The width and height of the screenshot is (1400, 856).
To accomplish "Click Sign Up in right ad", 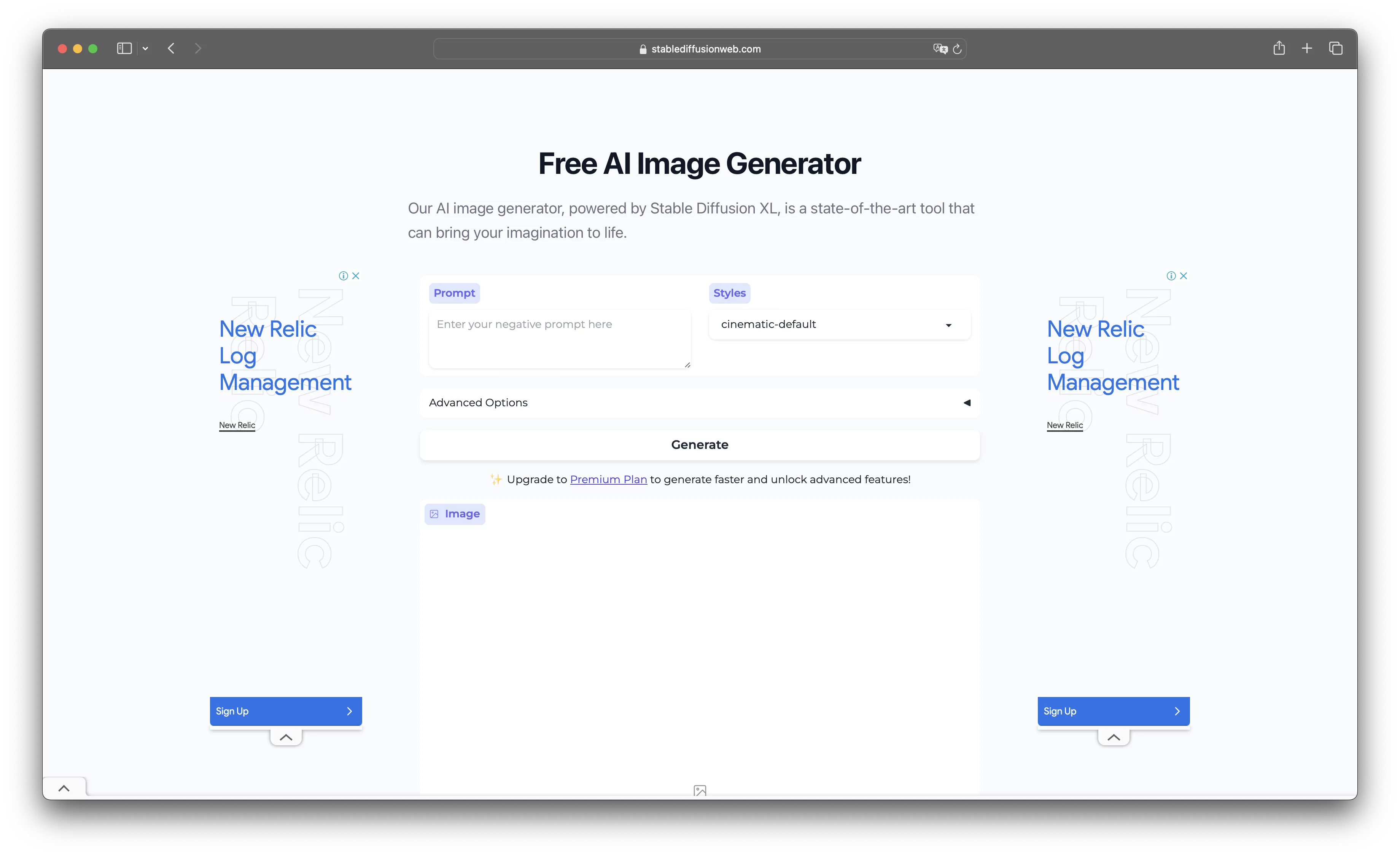I will (1114, 711).
